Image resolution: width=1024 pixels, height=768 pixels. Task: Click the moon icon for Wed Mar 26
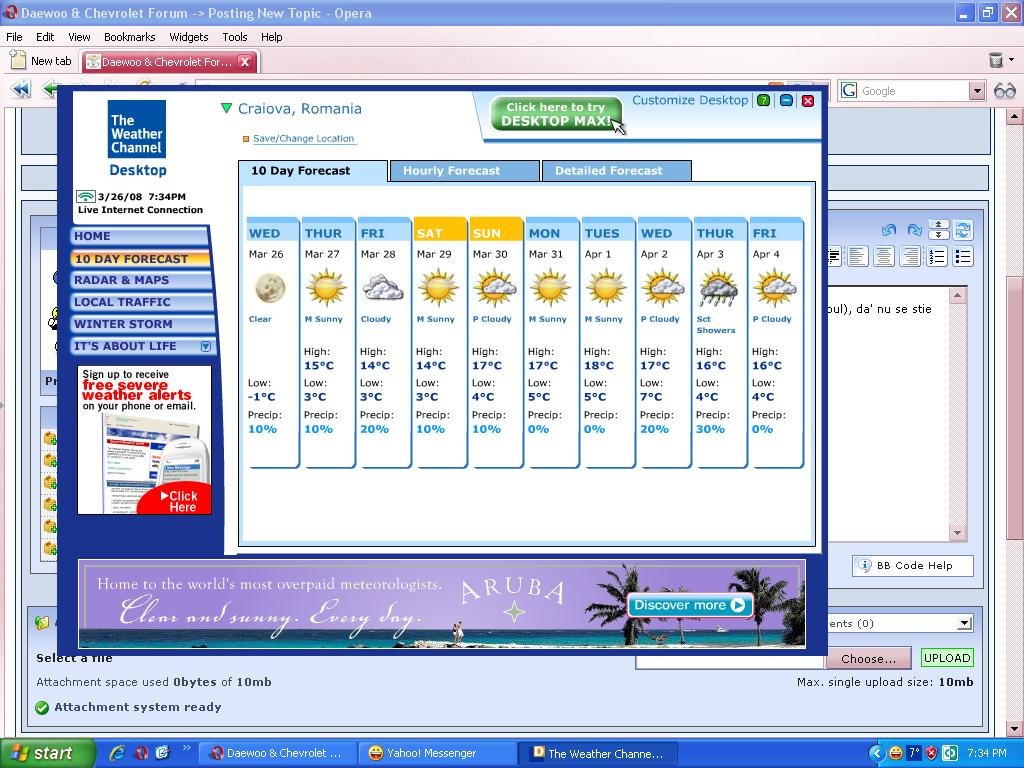[270, 288]
